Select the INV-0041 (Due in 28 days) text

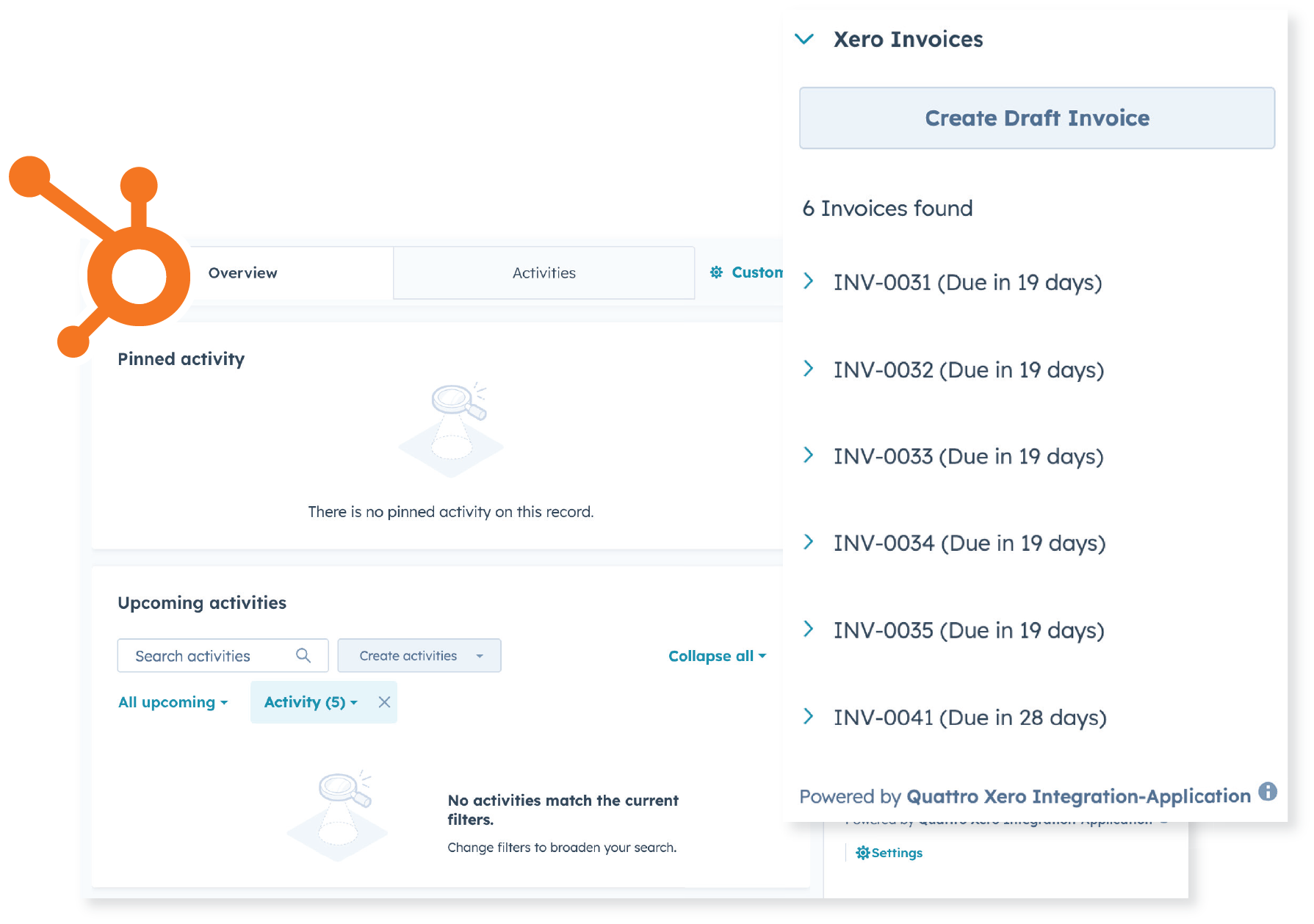pos(970,718)
